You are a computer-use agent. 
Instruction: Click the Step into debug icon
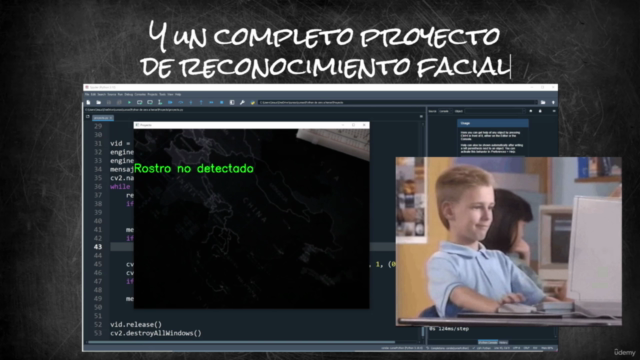[191, 102]
